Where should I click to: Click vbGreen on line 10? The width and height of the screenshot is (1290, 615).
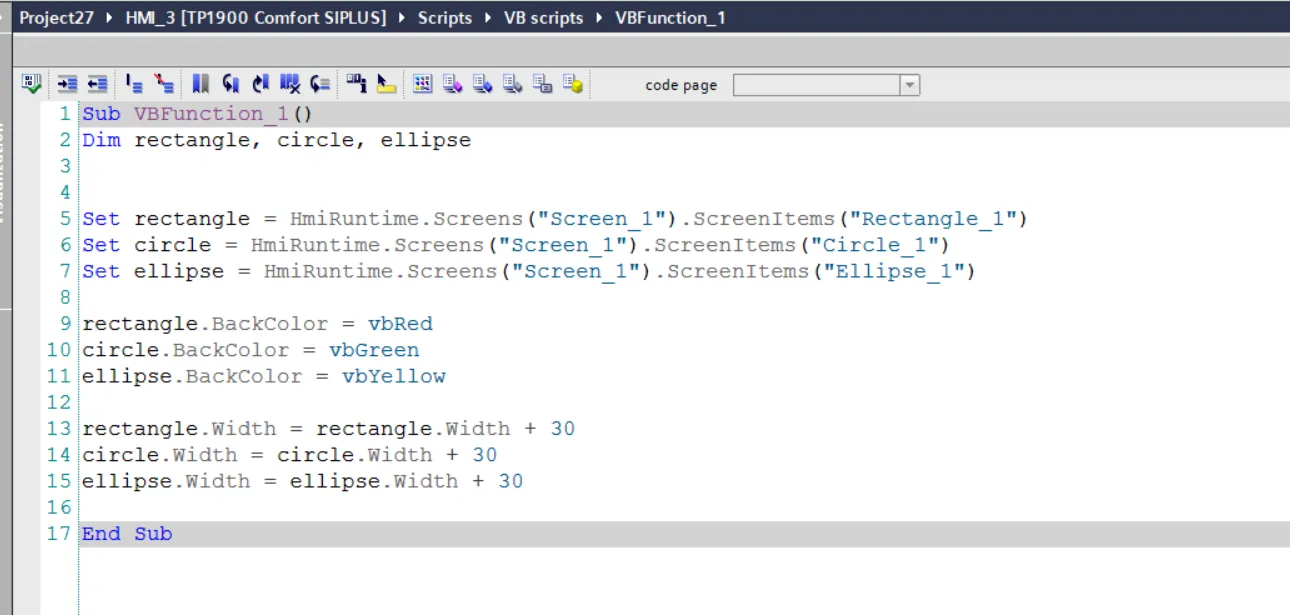pos(374,350)
